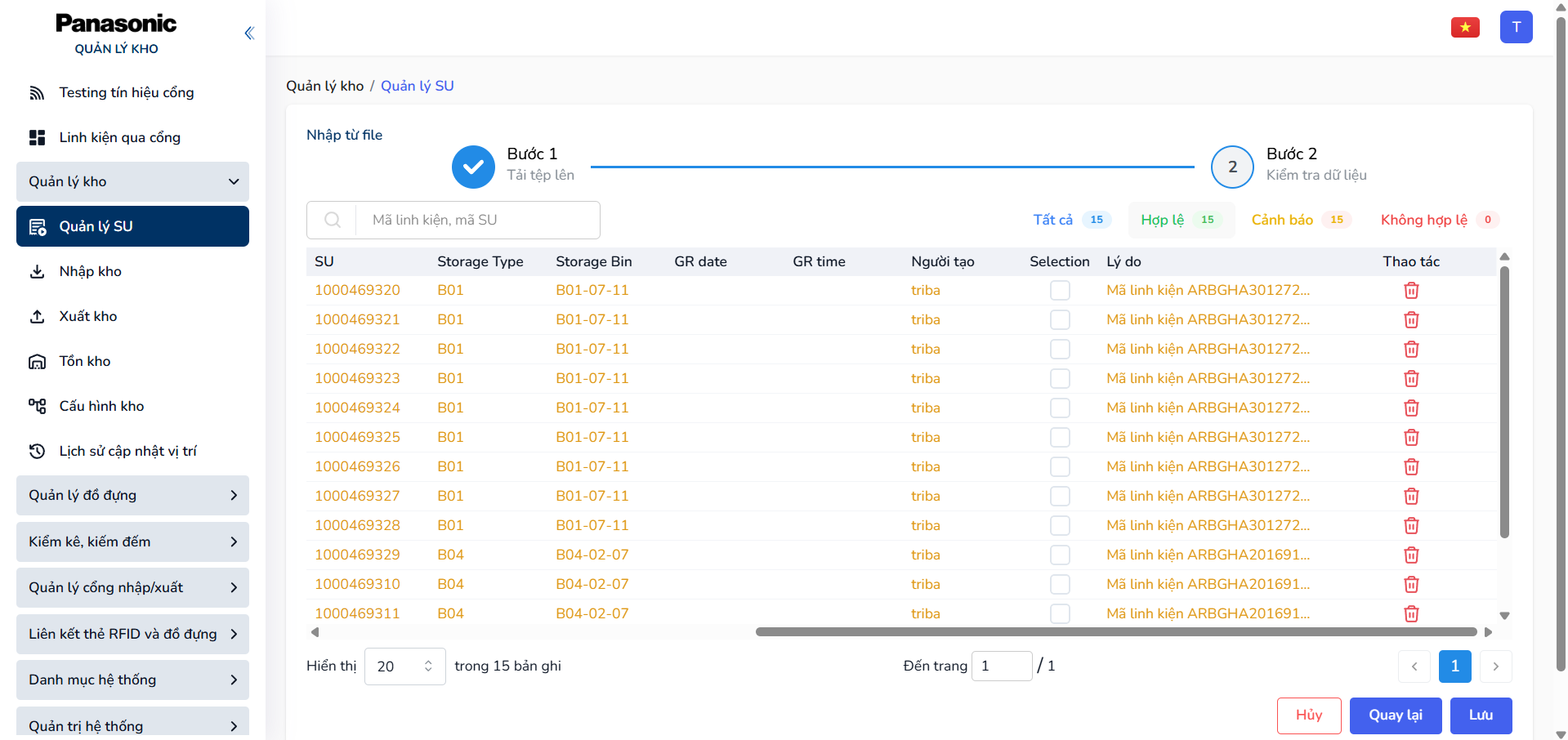Focus the Mã linh kiện, mã SU search field
Screen dimensions: 1568x740
click(x=478, y=221)
